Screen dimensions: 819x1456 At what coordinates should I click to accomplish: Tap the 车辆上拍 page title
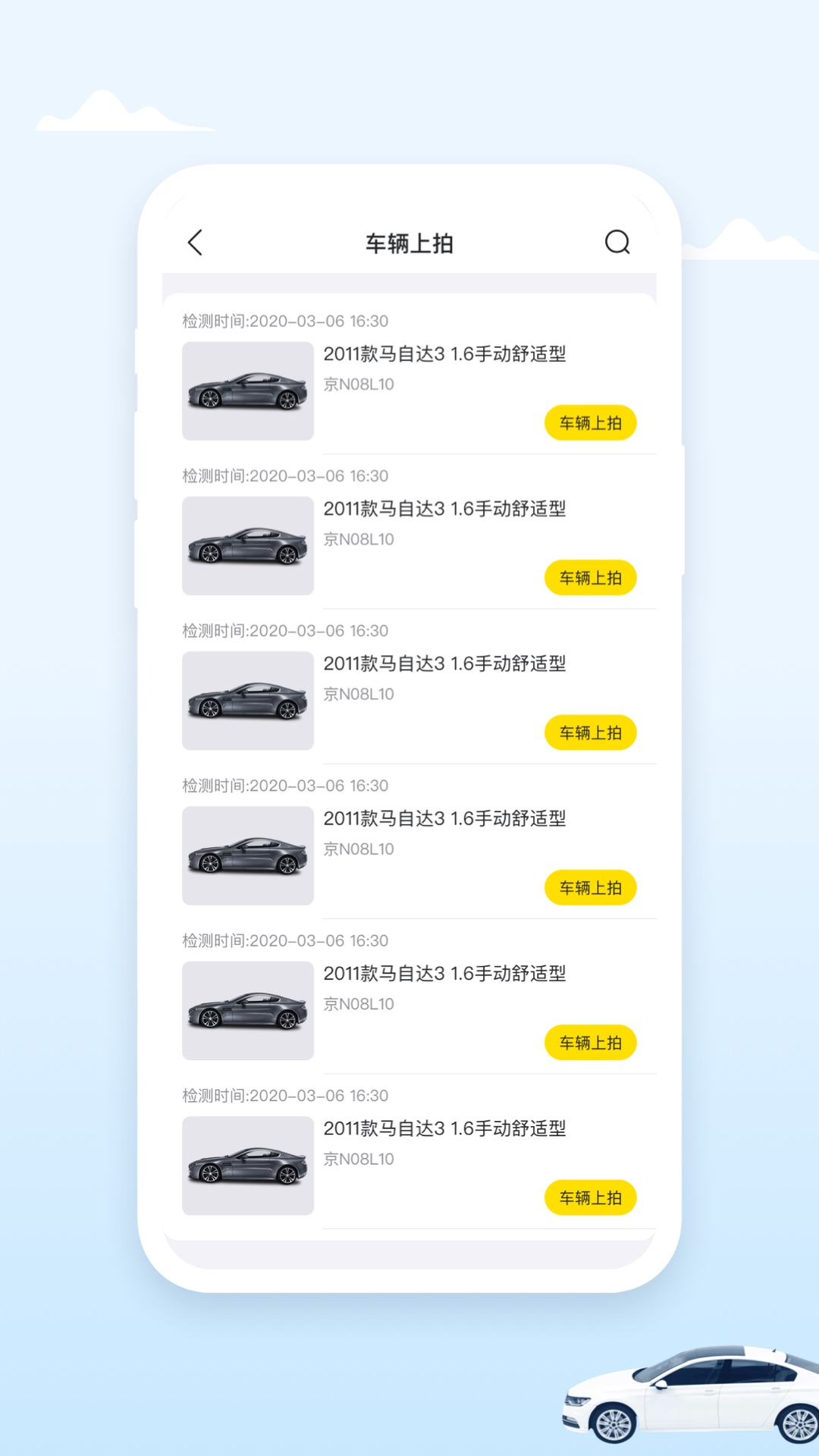[x=409, y=243]
